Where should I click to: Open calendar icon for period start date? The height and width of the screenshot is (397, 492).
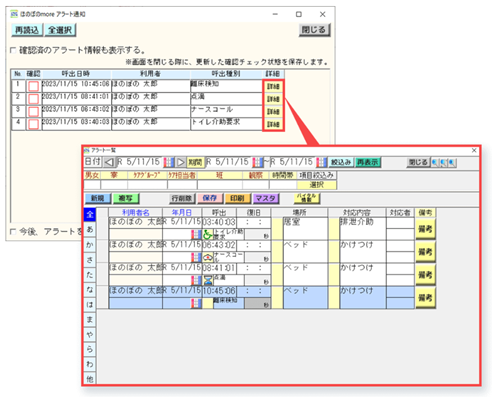pos(258,162)
